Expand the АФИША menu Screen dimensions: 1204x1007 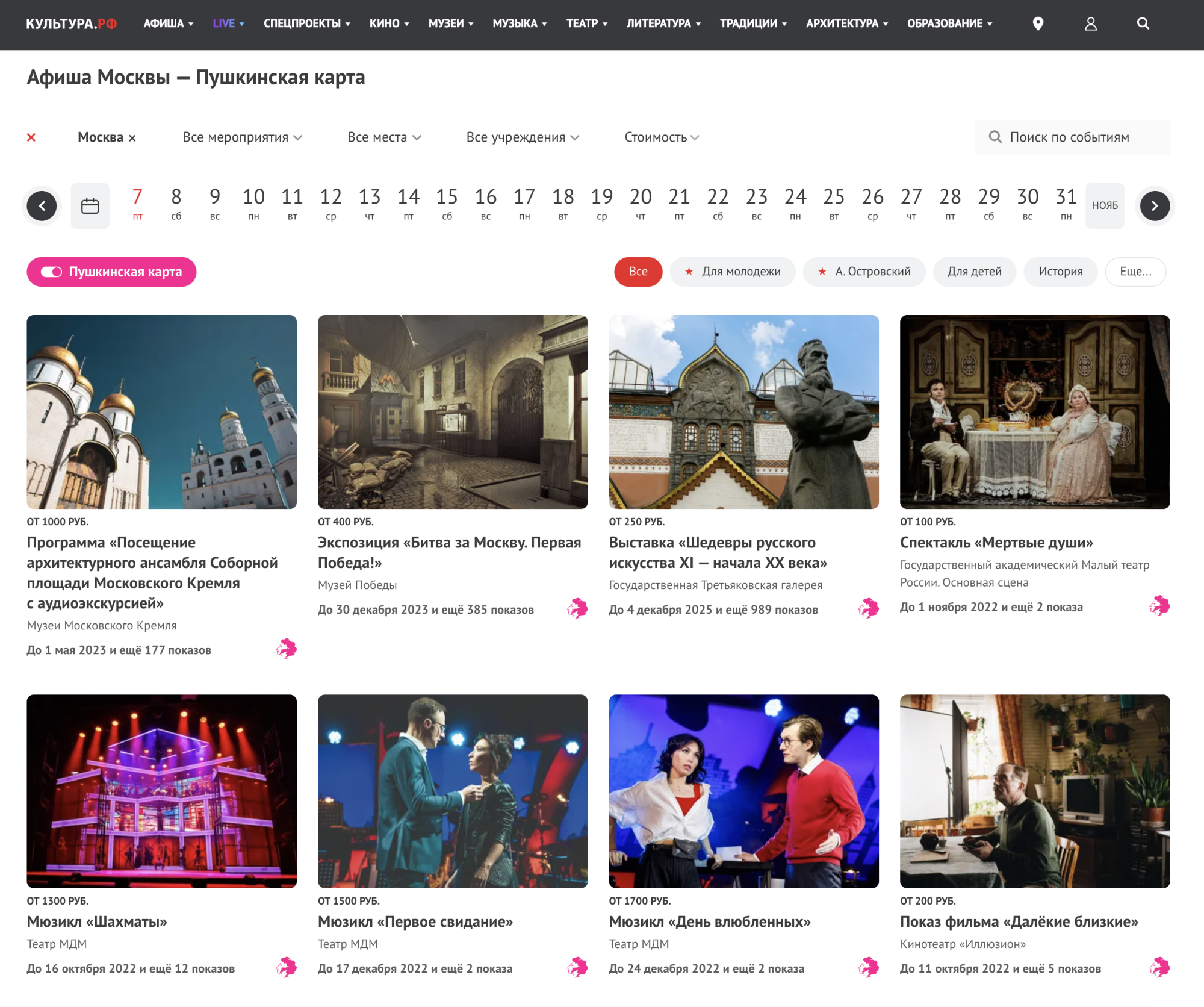[x=168, y=23]
